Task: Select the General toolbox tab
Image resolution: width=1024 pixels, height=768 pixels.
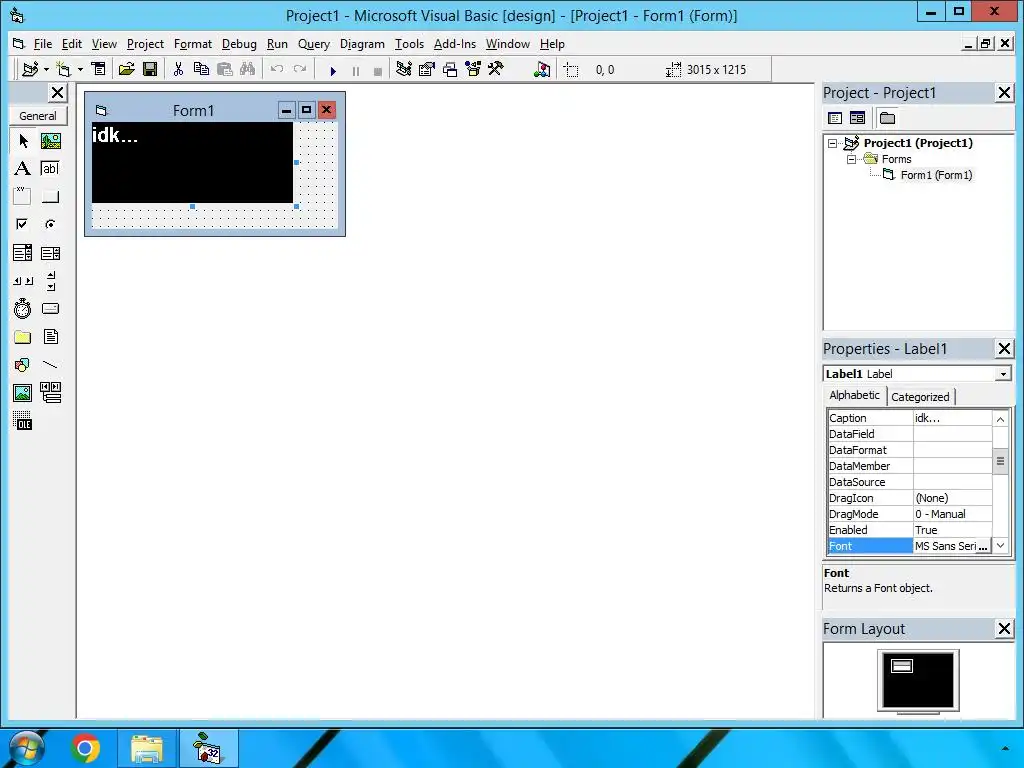Action: click(37, 116)
